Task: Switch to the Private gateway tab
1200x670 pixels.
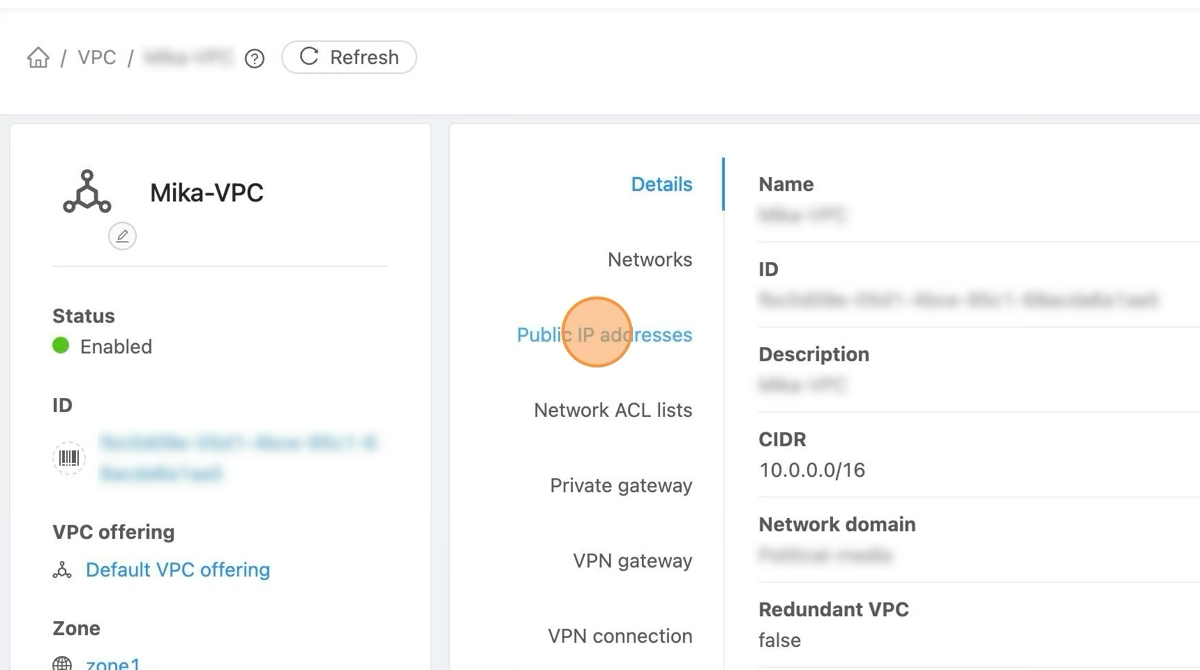Action: click(x=620, y=485)
